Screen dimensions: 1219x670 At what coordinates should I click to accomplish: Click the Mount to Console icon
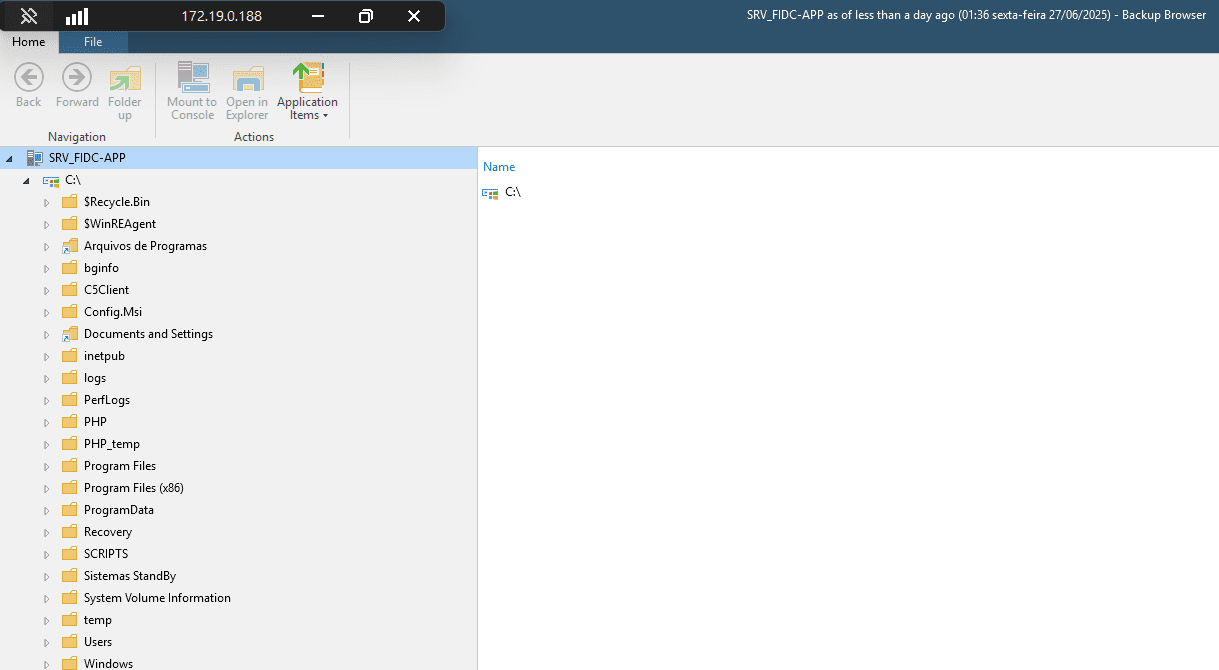pos(192,78)
